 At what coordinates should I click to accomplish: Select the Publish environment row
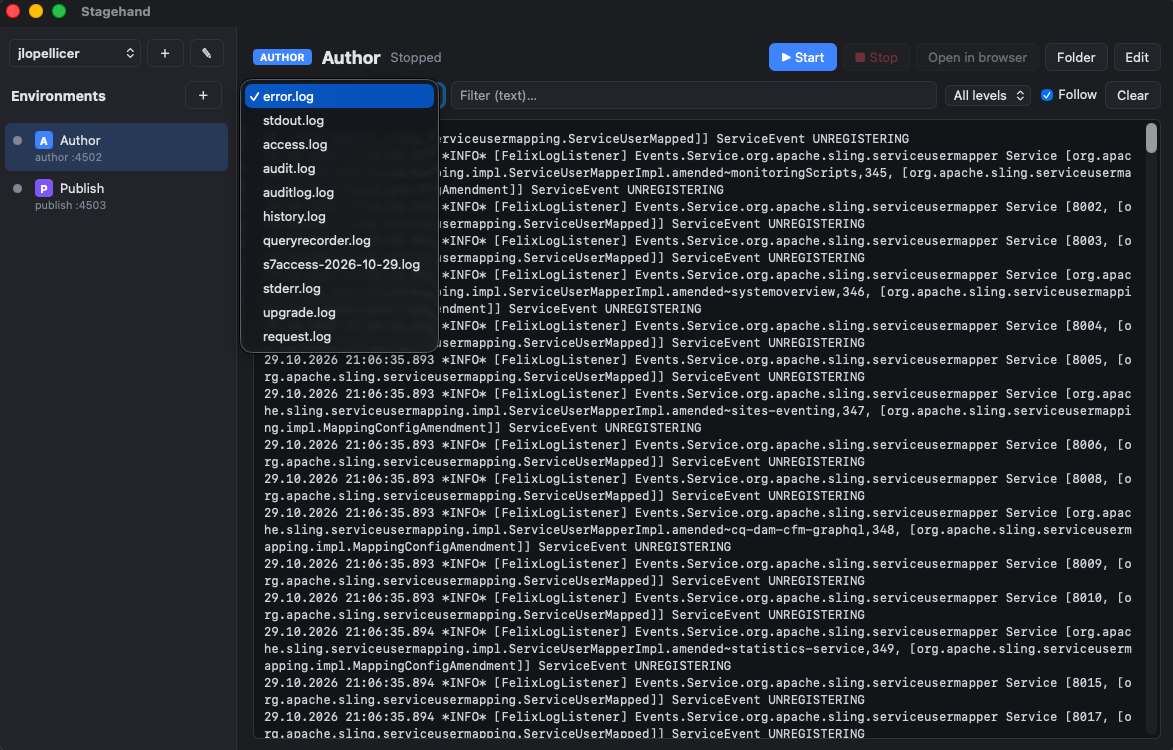117,196
